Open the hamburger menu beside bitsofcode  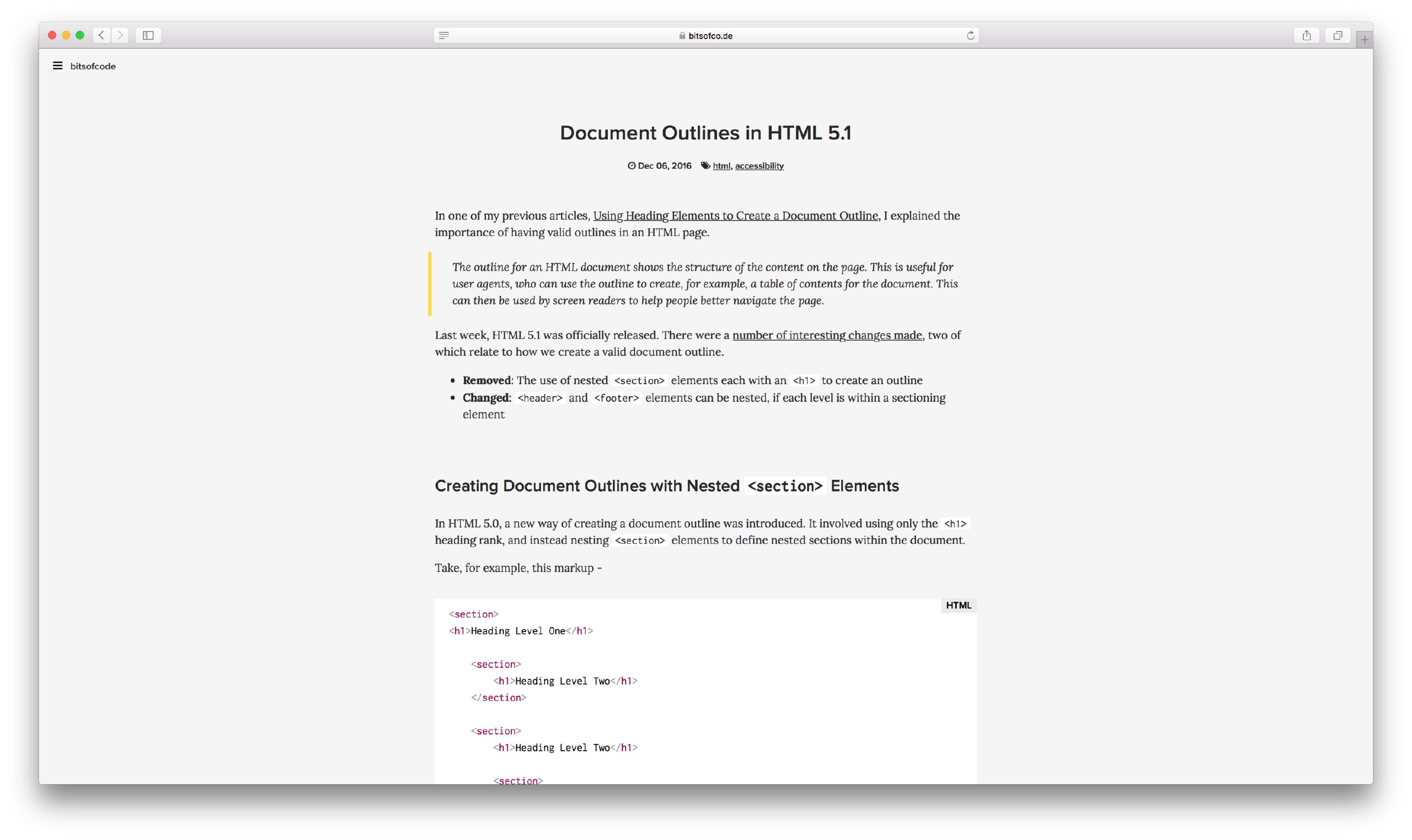pyautogui.click(x=57, y=66)
